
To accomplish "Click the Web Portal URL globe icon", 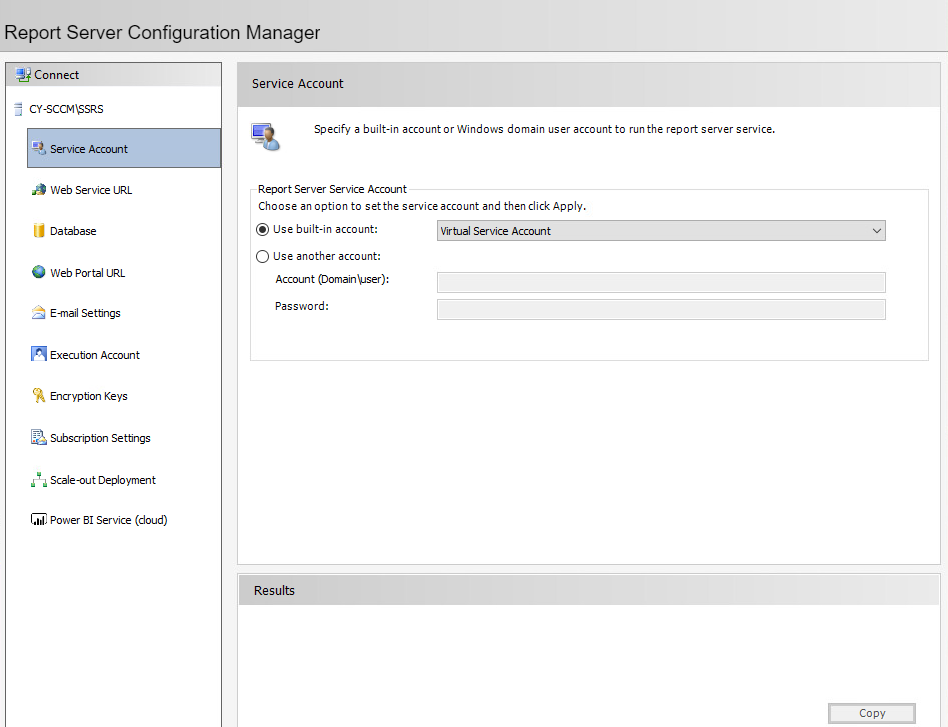I will (39, 272).
